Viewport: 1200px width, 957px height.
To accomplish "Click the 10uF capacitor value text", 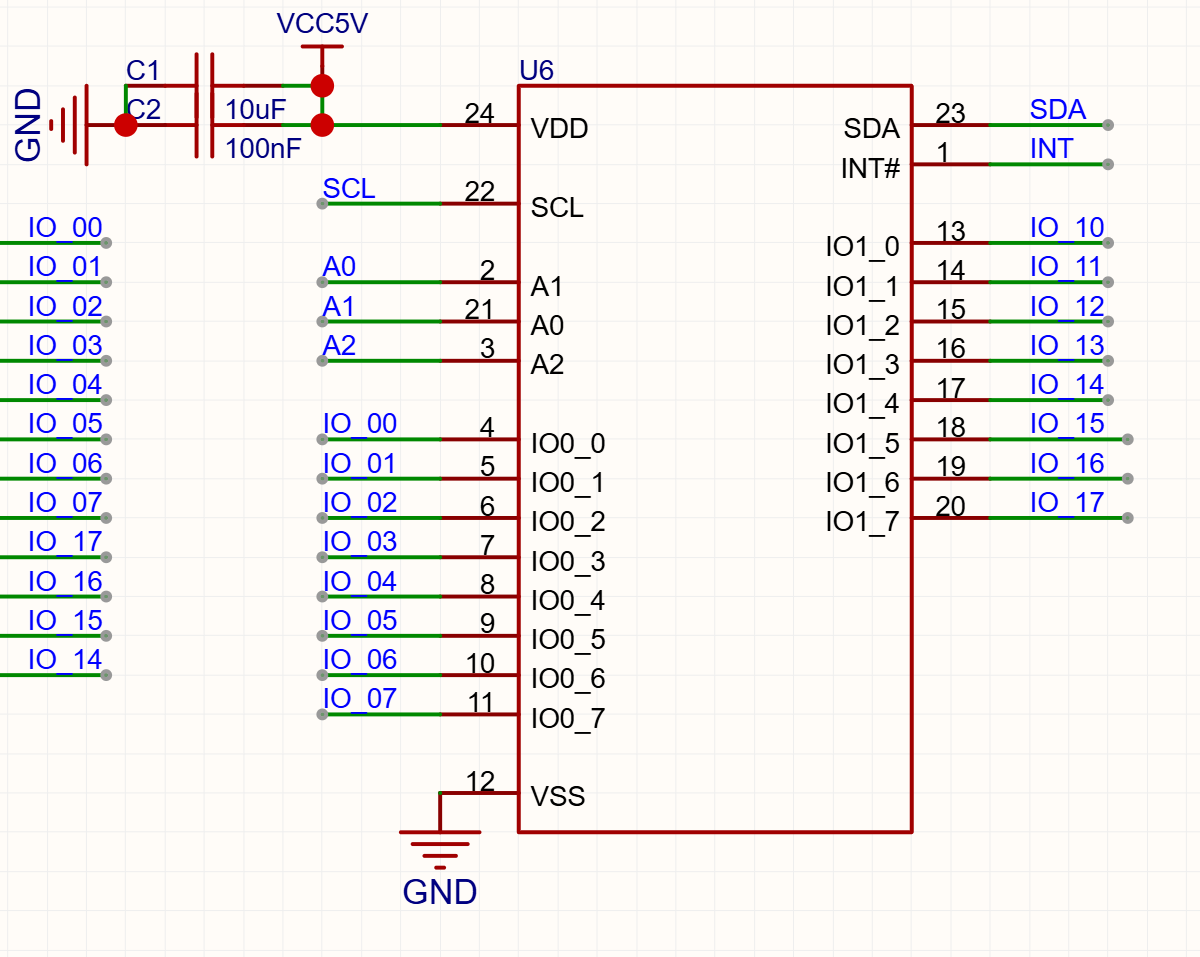I will tap(256, 109).
